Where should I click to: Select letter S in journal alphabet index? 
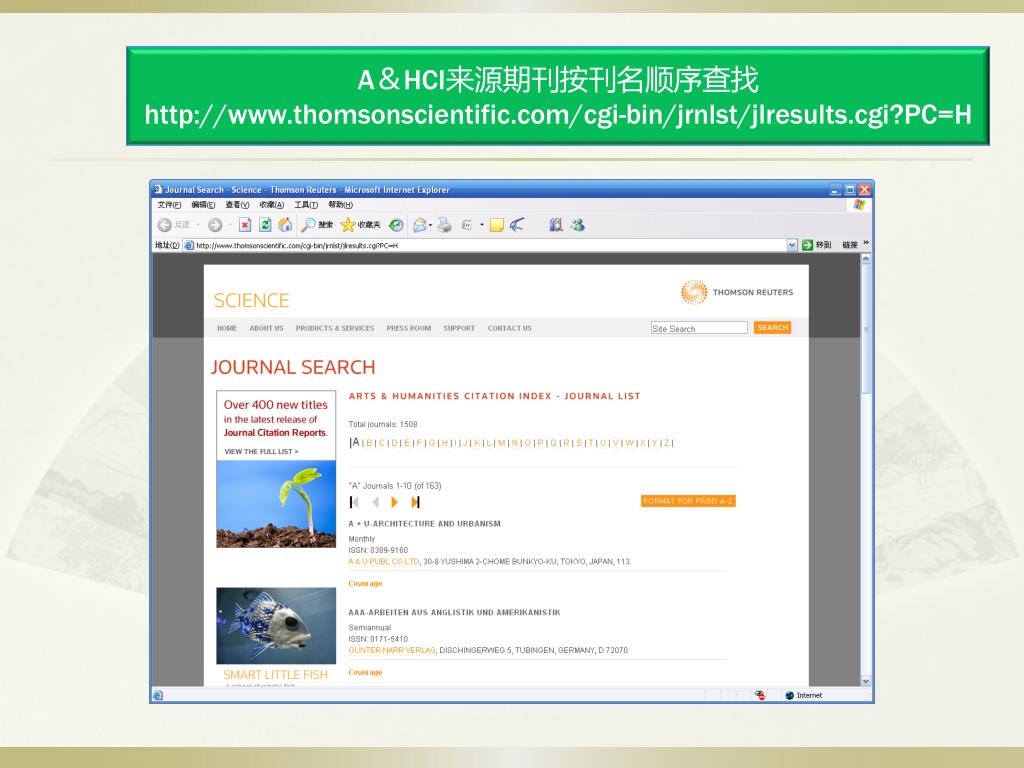click(x=579, y=443)
